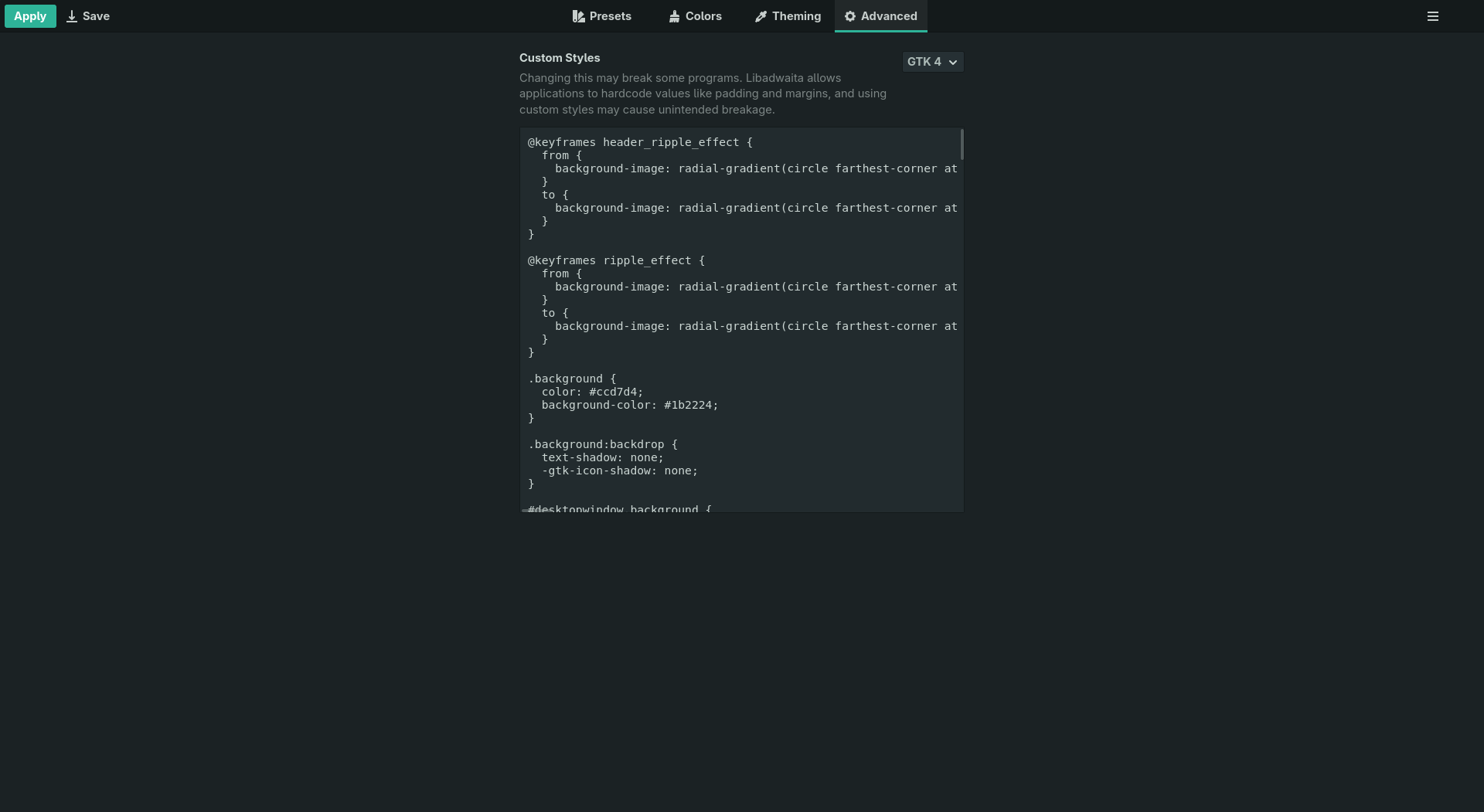Click the 'Custom Styles' heading

[560, 58]
